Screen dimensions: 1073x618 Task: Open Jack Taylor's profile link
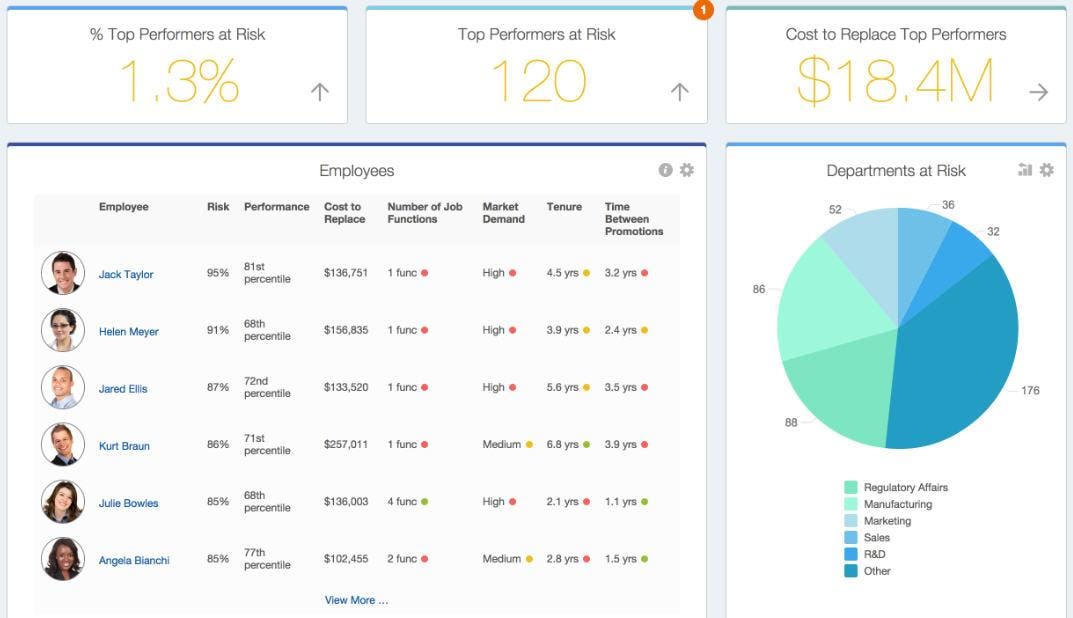tap(126, 274)
